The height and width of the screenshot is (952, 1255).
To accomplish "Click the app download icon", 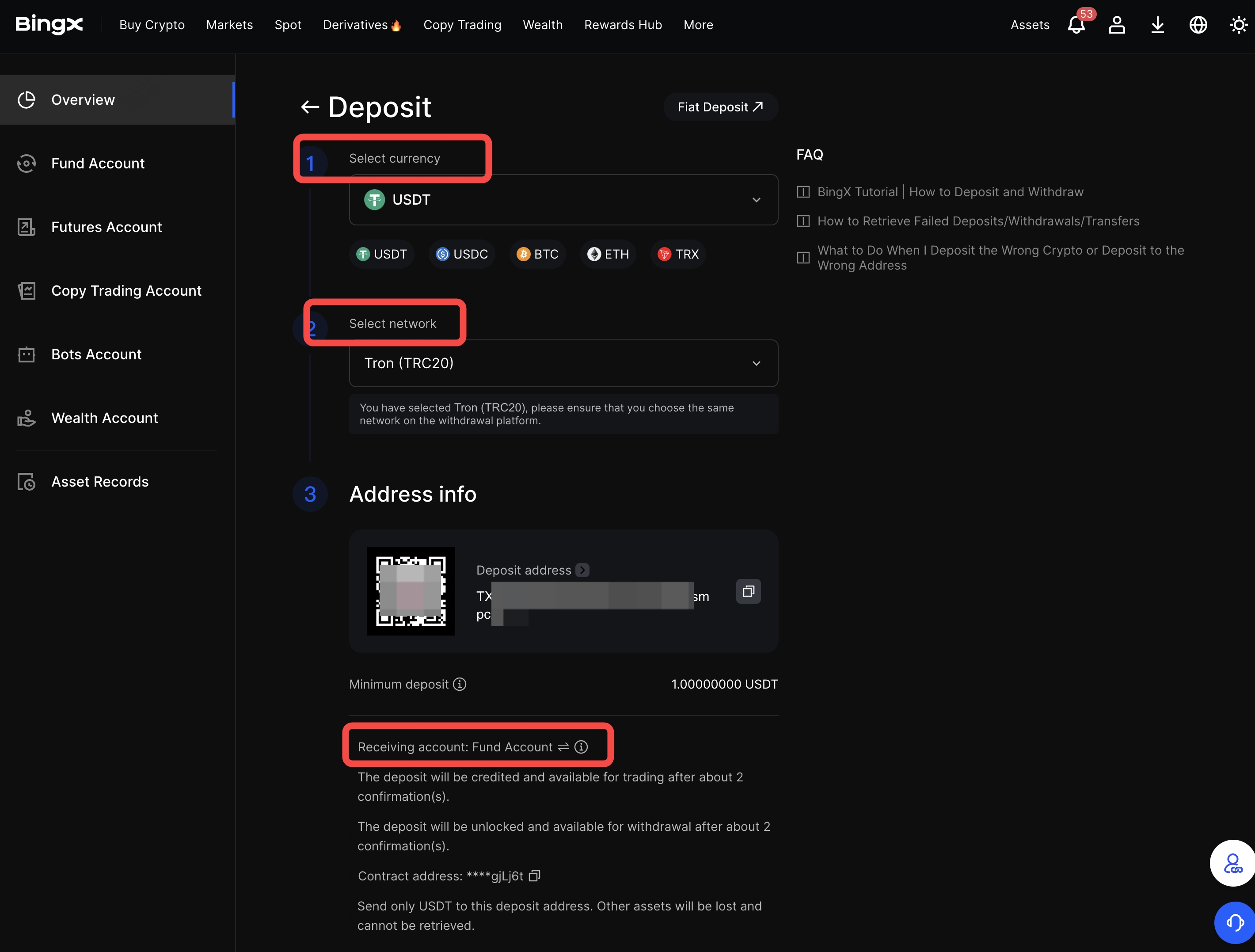I will point(1157,25).
